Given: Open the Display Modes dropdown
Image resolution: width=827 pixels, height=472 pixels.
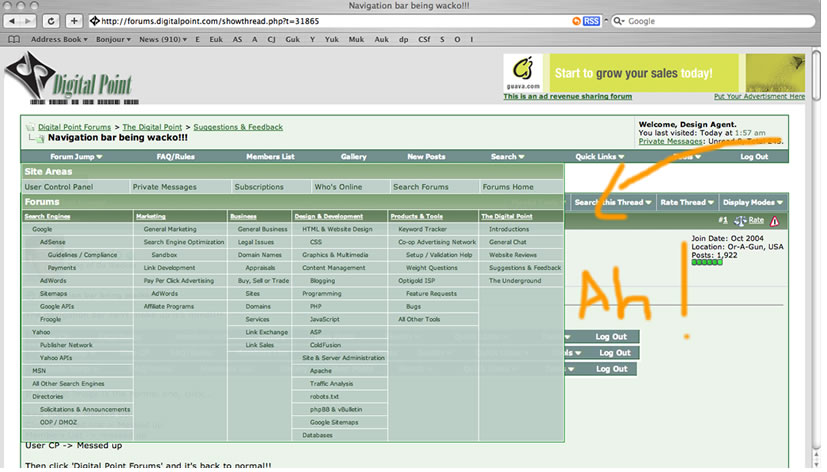Looking at the screenshot, I should pos(753,203).
